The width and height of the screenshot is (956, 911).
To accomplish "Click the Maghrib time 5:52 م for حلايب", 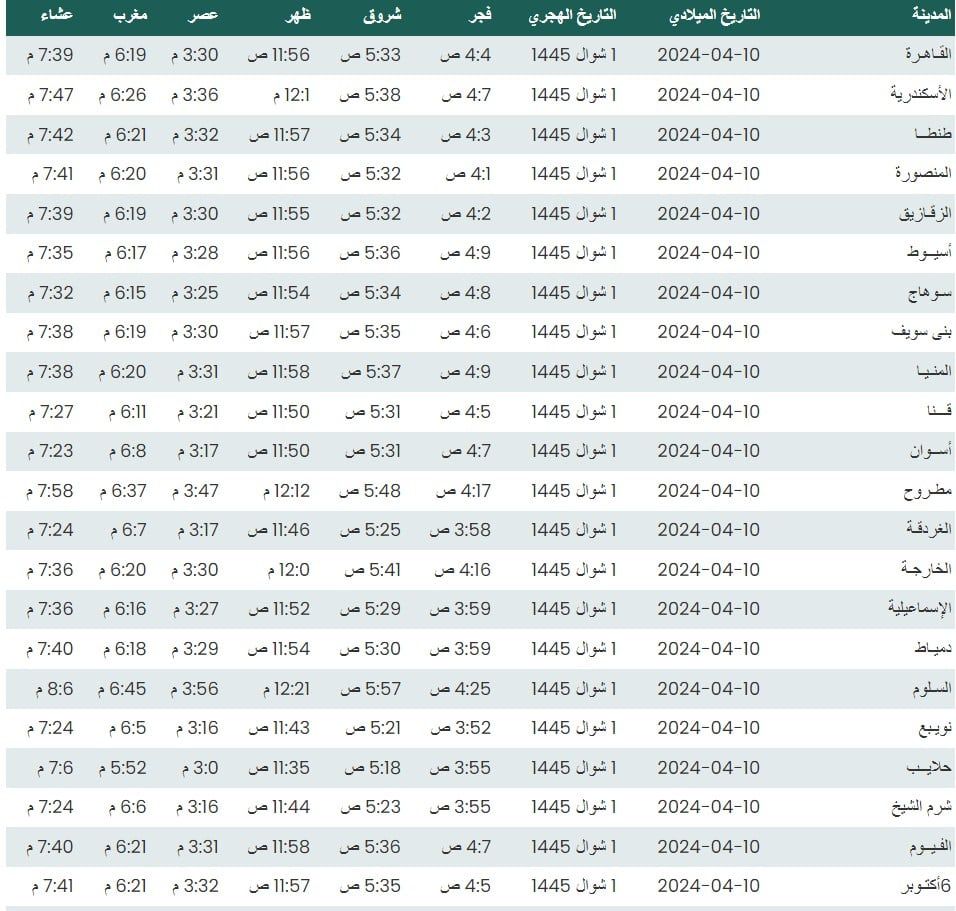I will (x=122, y=768).
